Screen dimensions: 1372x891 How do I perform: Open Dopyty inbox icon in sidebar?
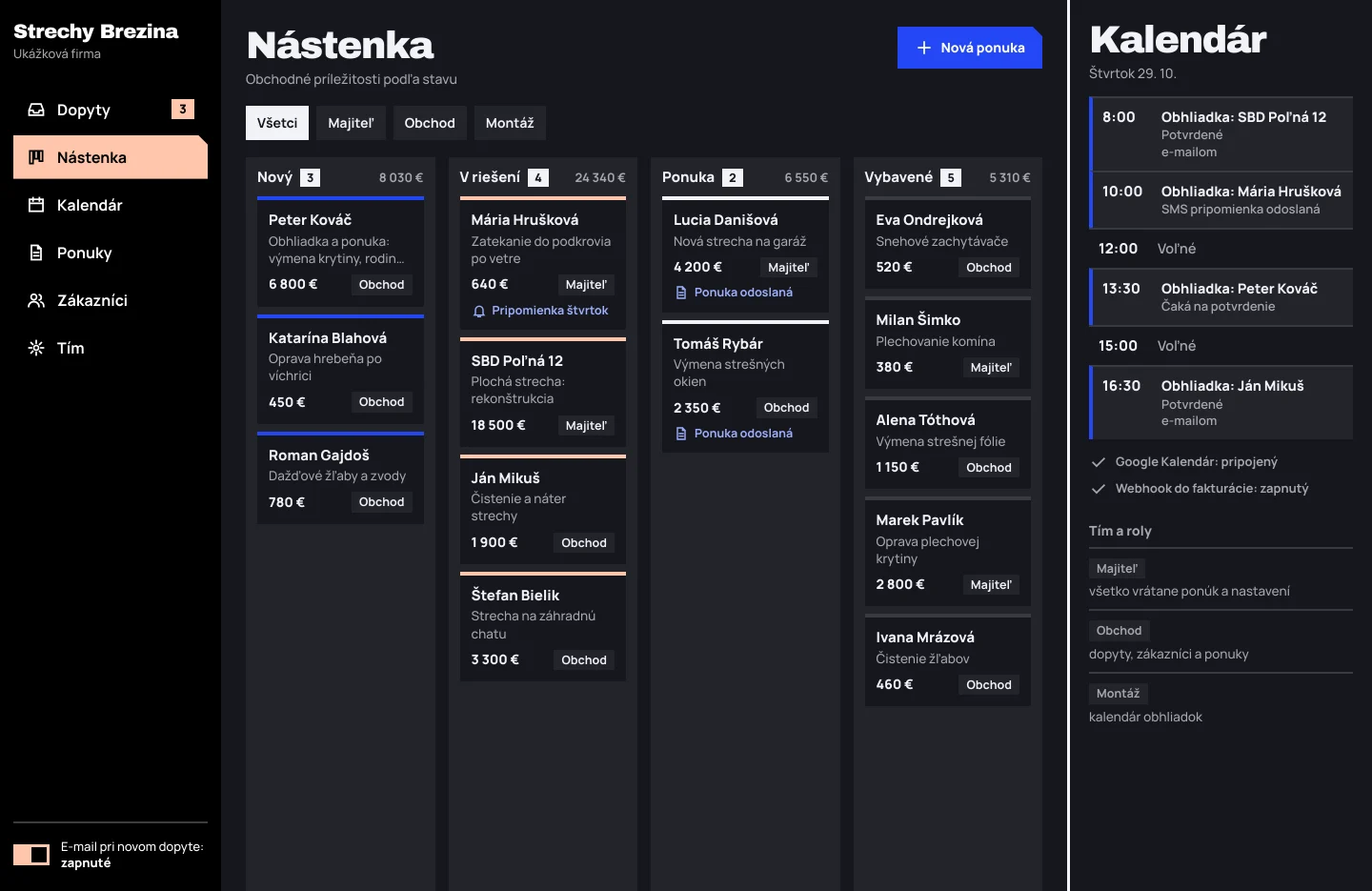click(36, 110)
